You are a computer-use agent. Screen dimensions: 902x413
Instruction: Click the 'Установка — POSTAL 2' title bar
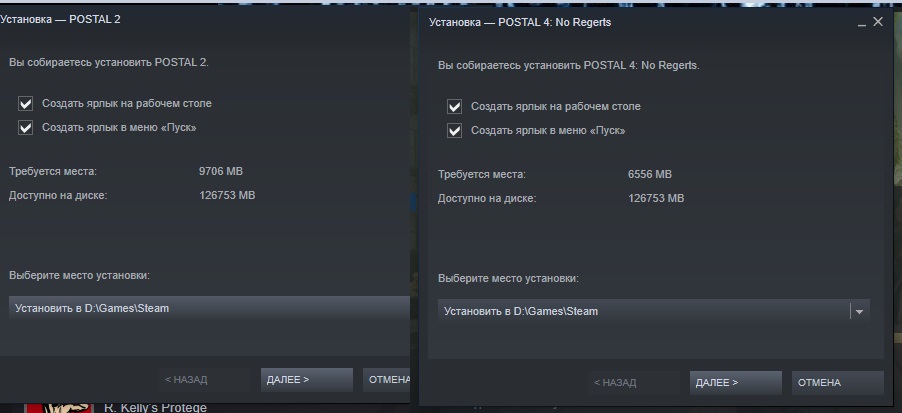[60, 20]
